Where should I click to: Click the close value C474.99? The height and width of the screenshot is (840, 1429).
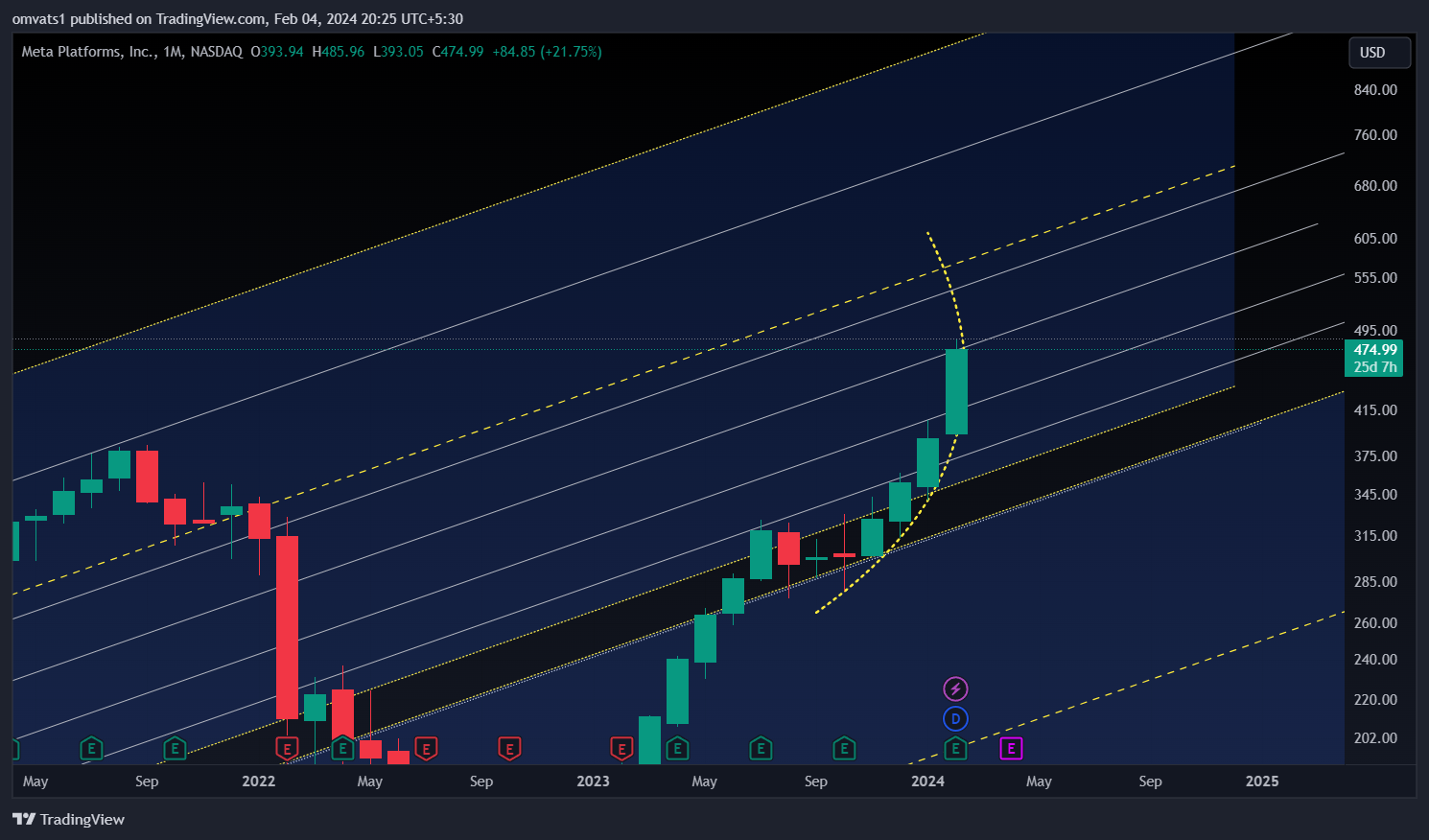pyautogui.click(x=457, y=52)
